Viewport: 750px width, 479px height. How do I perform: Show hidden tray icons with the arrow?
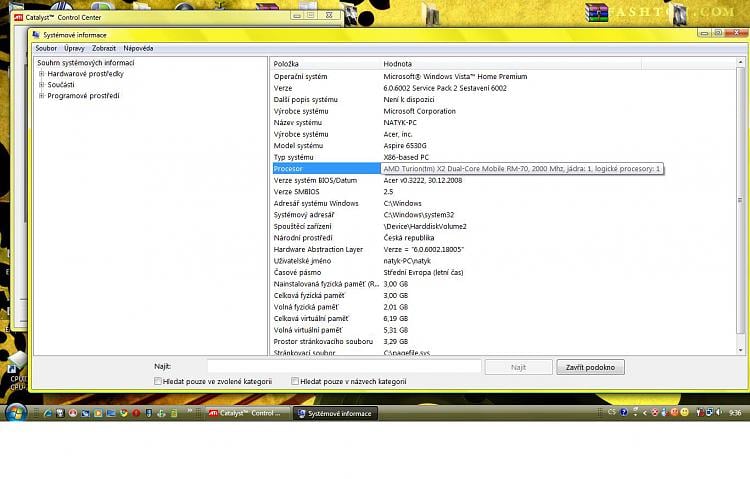pyautogui.click(x=645, y=412)
